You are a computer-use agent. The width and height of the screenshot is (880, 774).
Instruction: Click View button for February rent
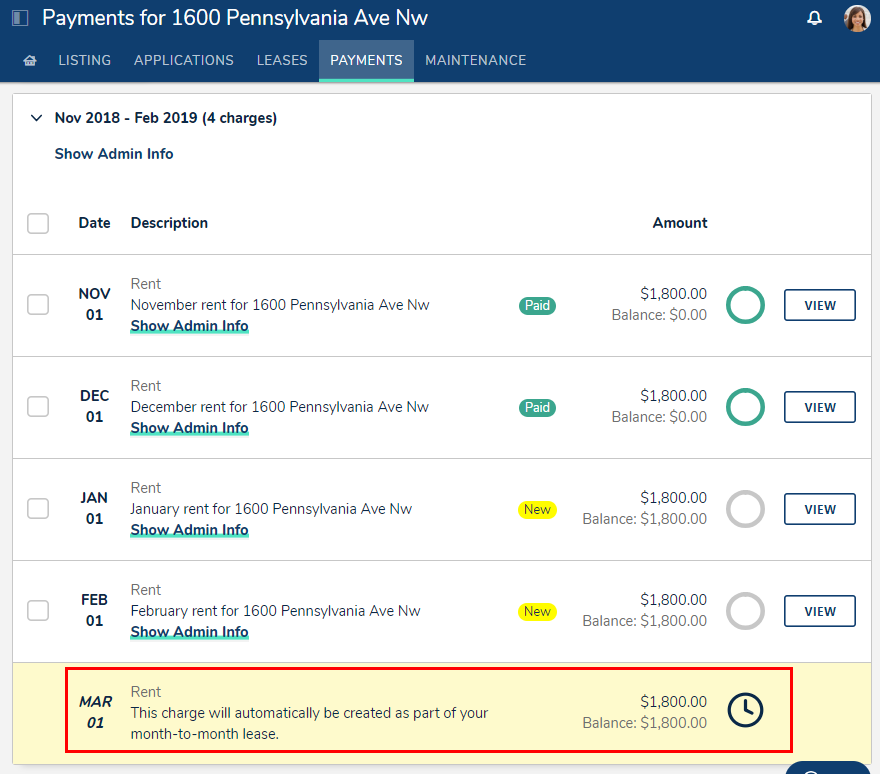[x=819, y=611]
